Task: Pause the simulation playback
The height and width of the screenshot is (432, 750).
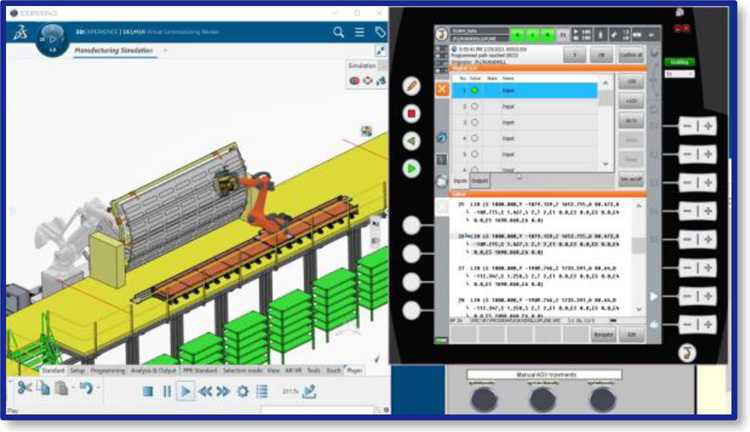Action: (168, 391)
